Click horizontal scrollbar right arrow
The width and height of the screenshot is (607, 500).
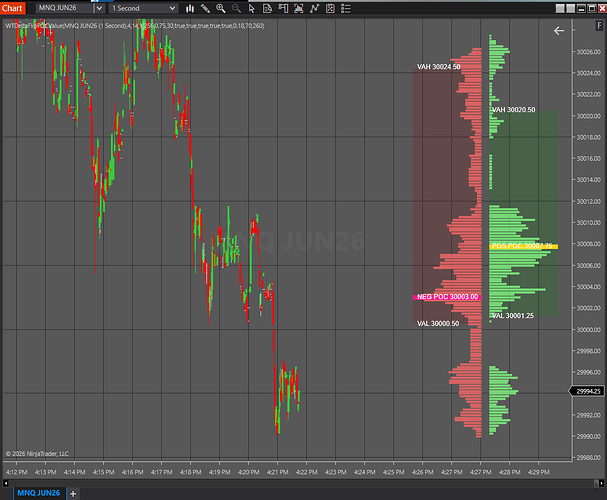(601, 483)
